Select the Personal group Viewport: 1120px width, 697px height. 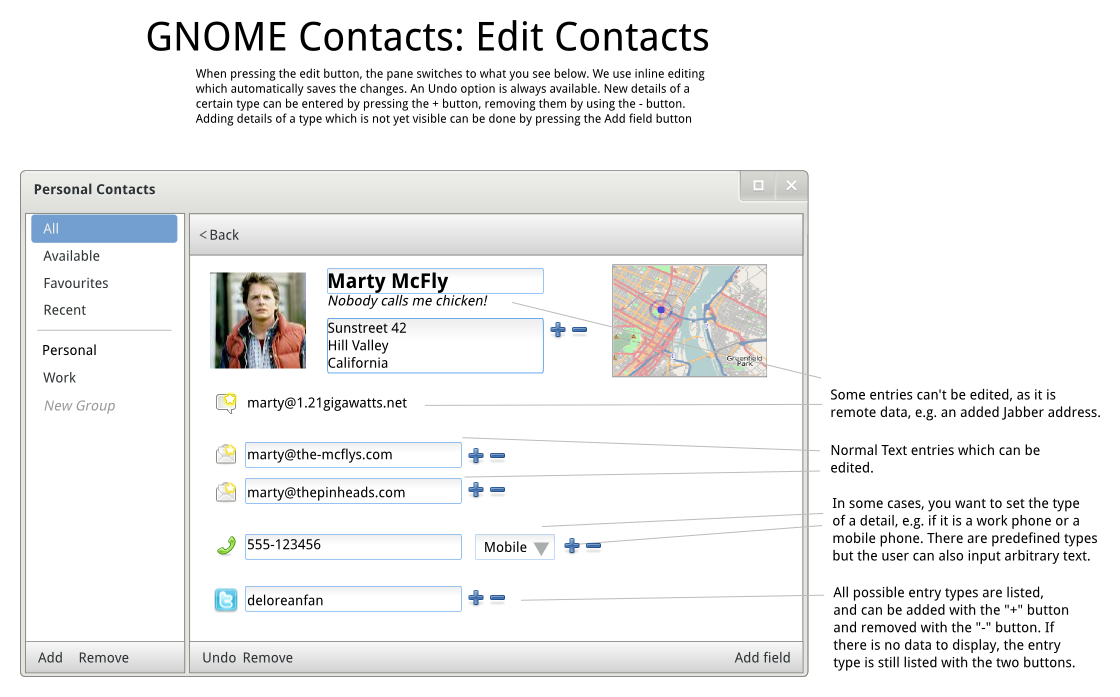point(69,350)
